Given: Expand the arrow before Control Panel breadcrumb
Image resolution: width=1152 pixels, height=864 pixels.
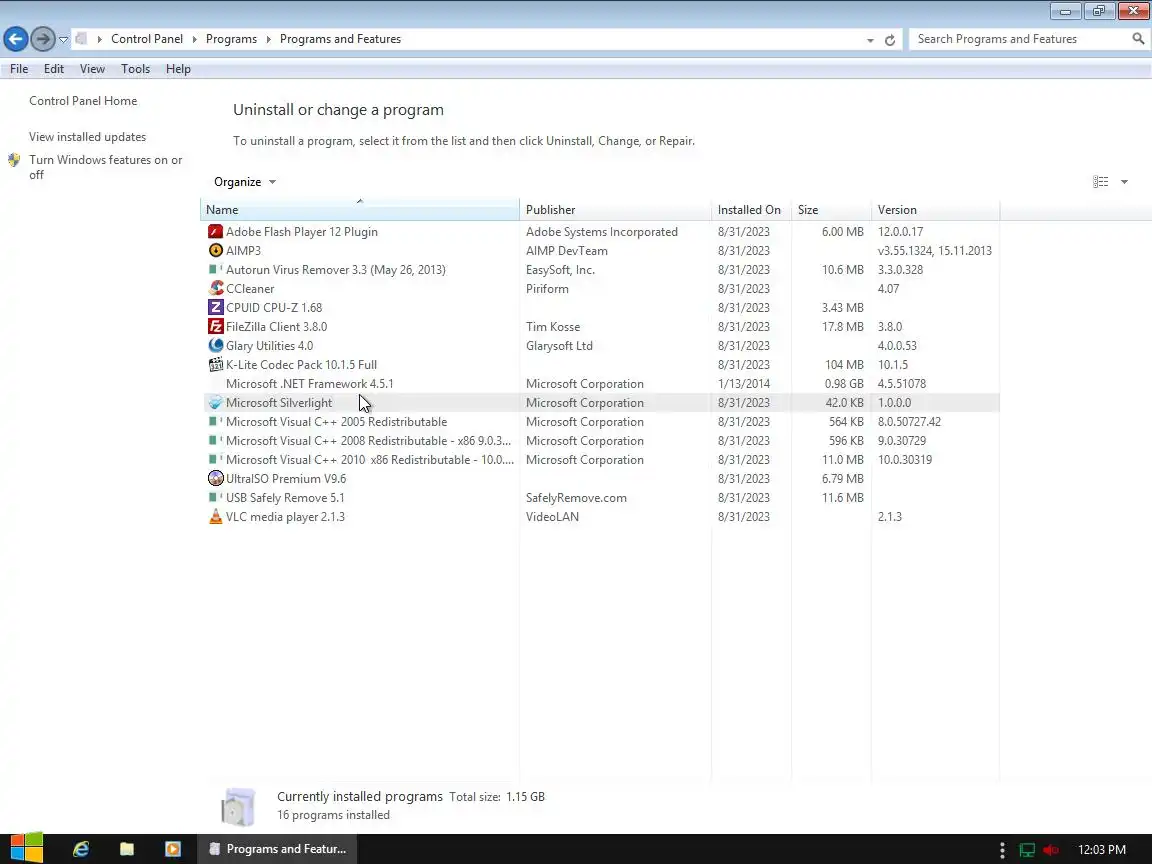Looking at the screenshot, I should [99, 39].
